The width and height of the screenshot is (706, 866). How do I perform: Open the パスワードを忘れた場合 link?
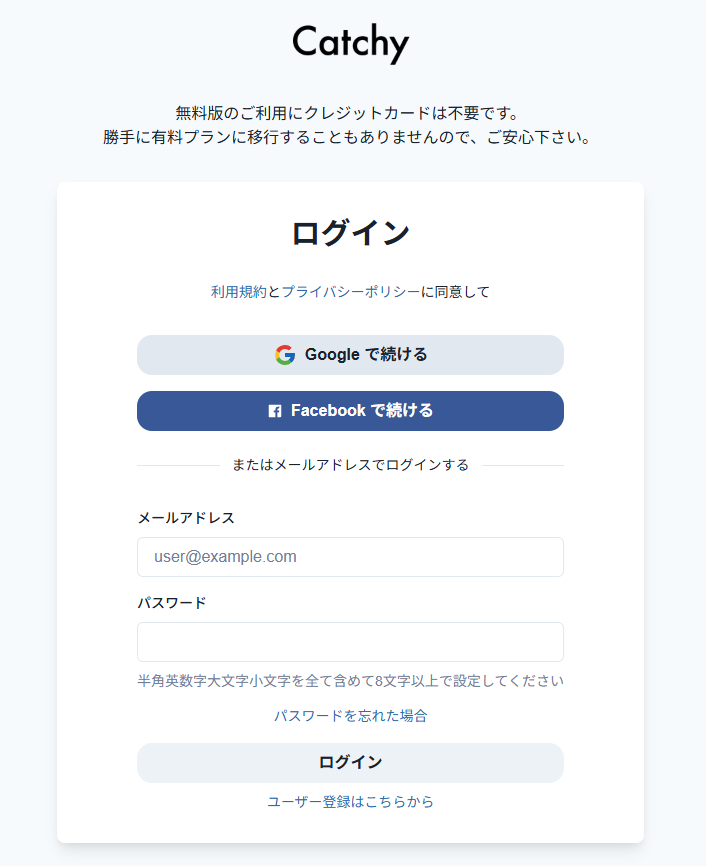click(350, 716)
